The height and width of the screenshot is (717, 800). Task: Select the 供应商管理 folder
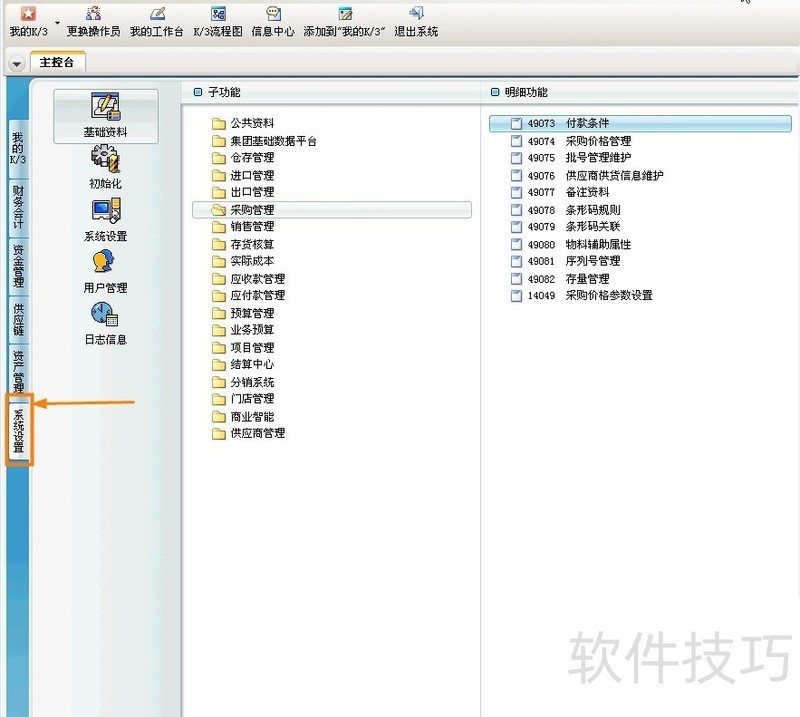pyautogui.click(x=257, y=434)
